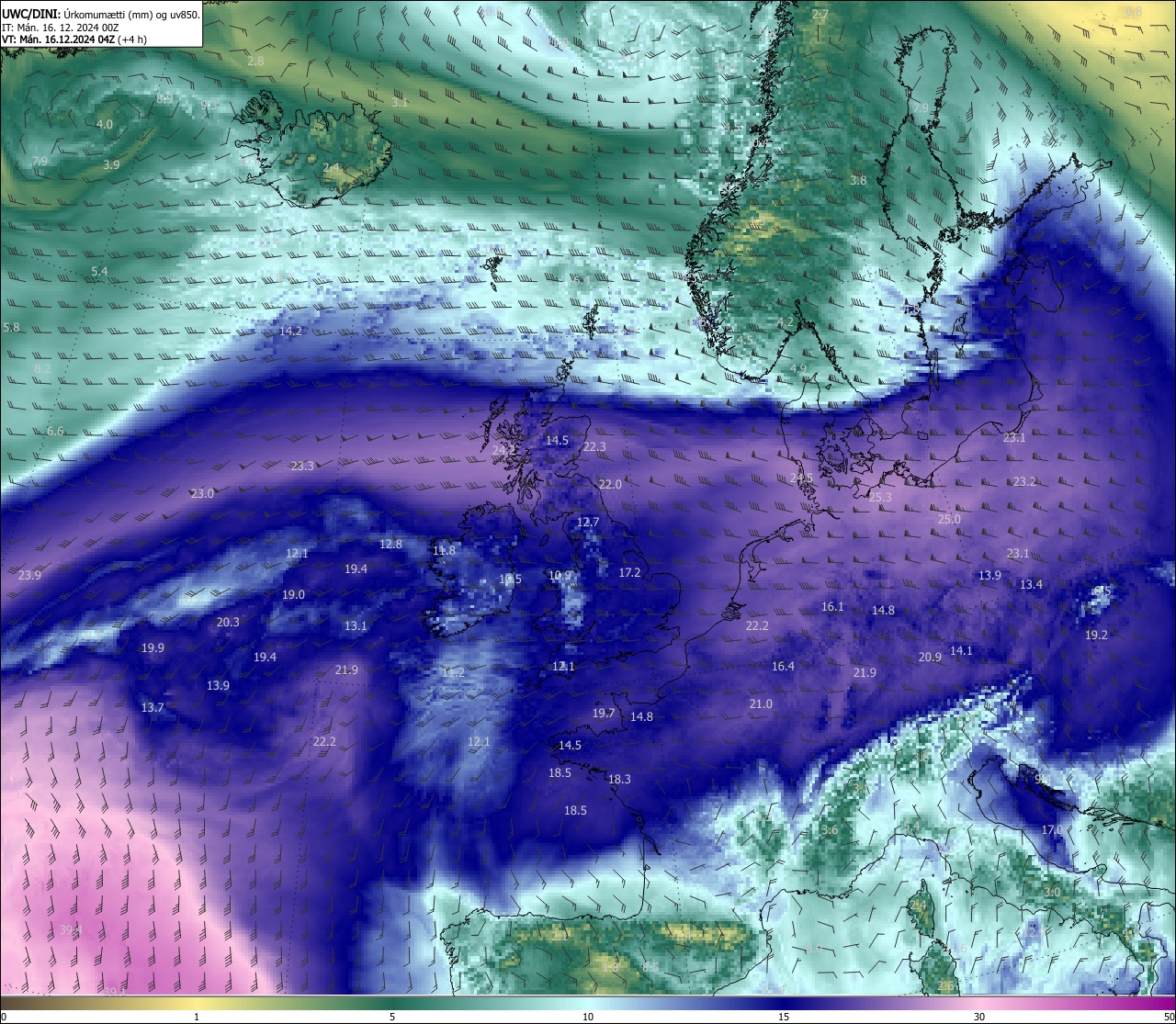Select the "39.4" value label

(71, 929)
